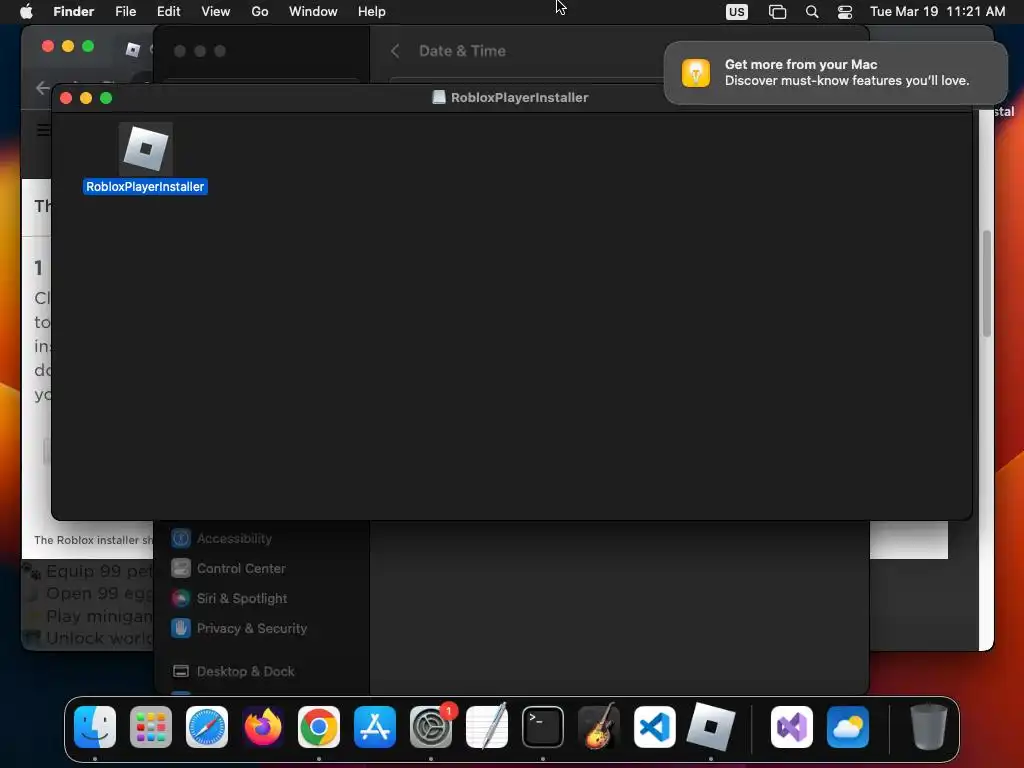Click the RobloxPlayerInstaller file name label
This screenshot has width=1024, height=768.
tap(145, 187)
